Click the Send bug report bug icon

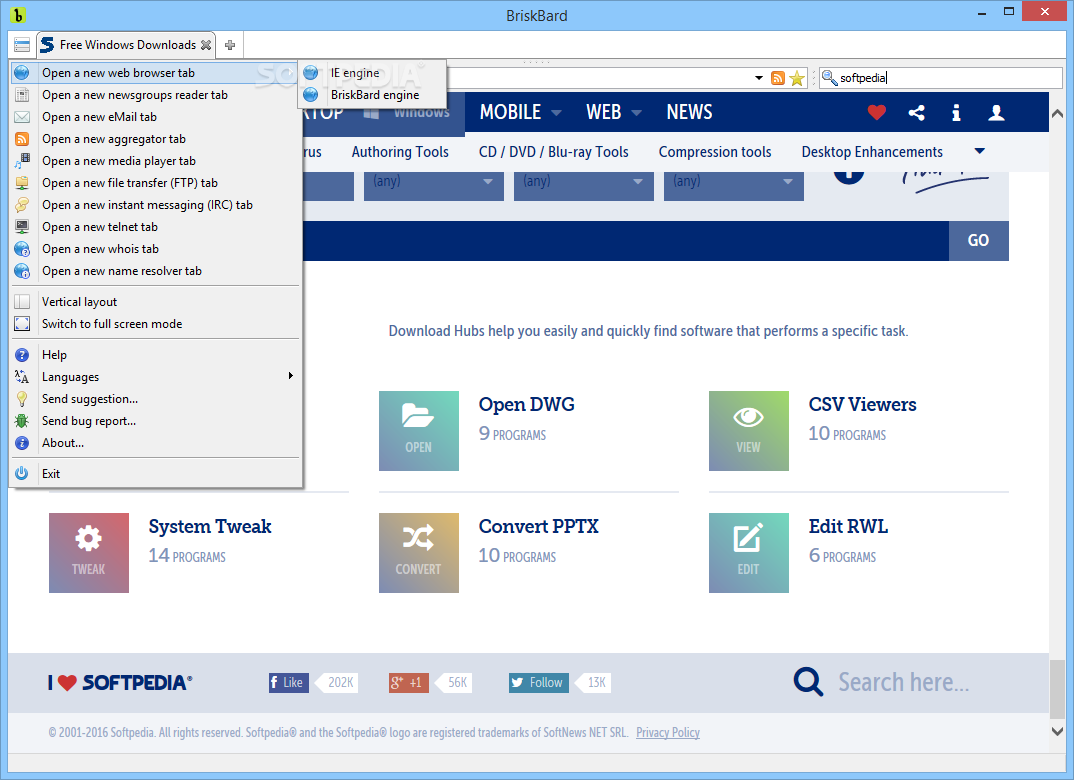point(22,420)
